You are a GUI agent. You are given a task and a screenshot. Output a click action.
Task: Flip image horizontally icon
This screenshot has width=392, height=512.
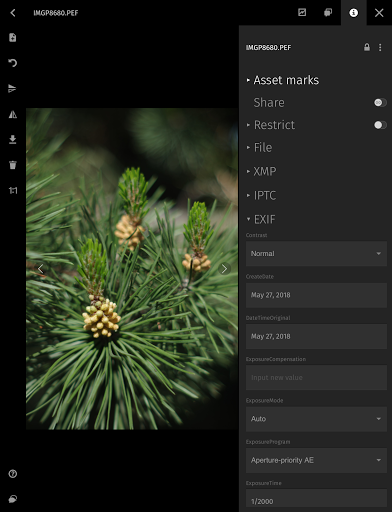click(13, 114)
